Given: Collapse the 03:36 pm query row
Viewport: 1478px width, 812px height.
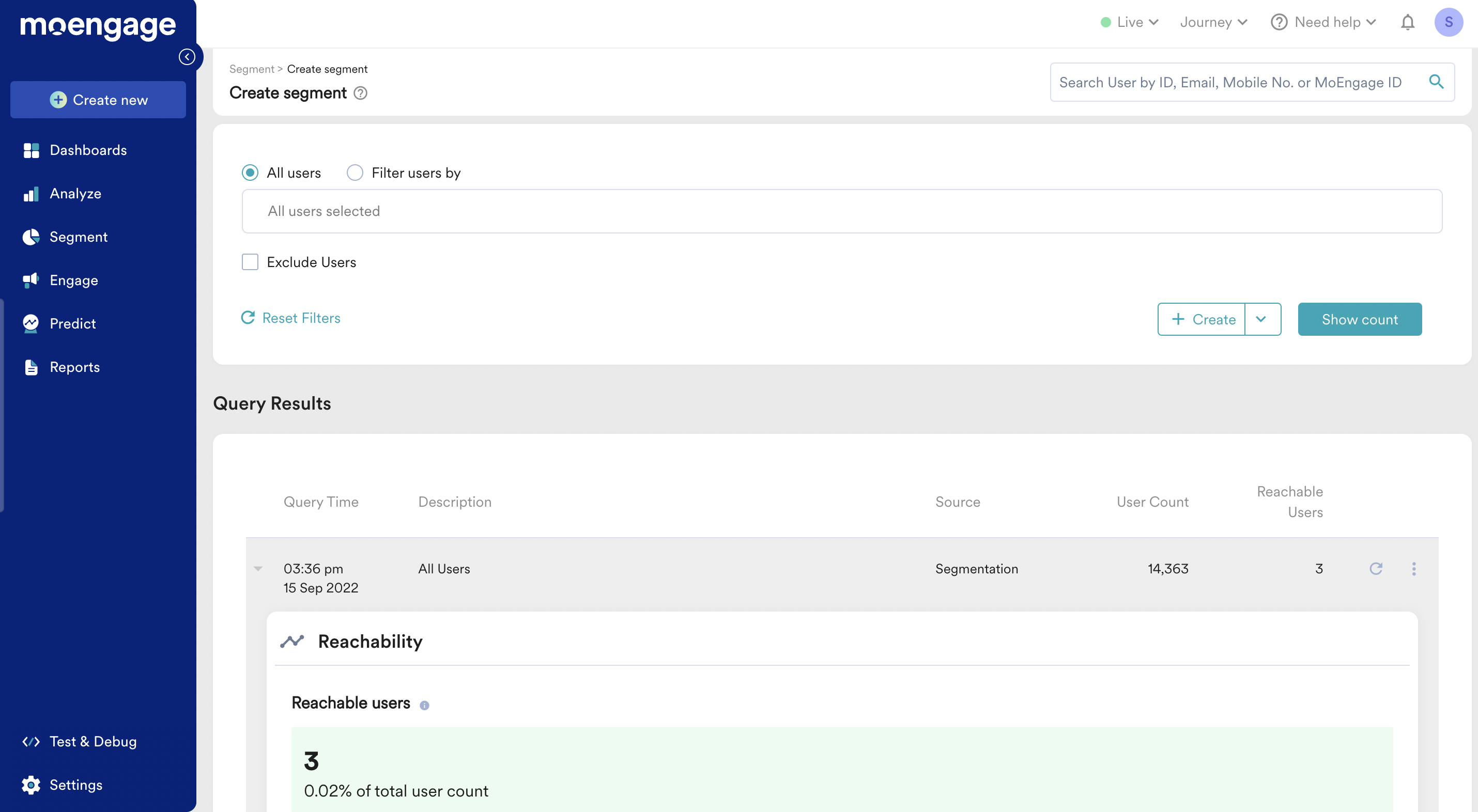Looking at the screenshot, I should coord(258,568).
